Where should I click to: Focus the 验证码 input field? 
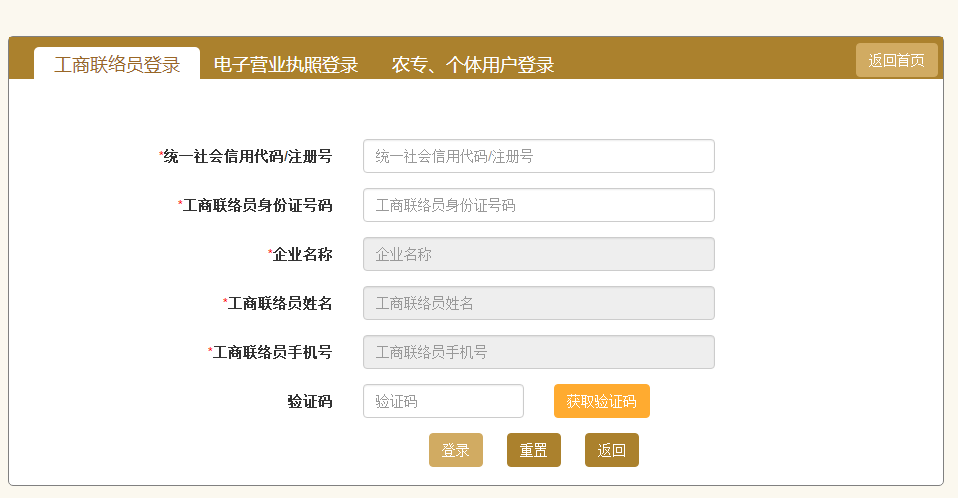coord(443,401)
